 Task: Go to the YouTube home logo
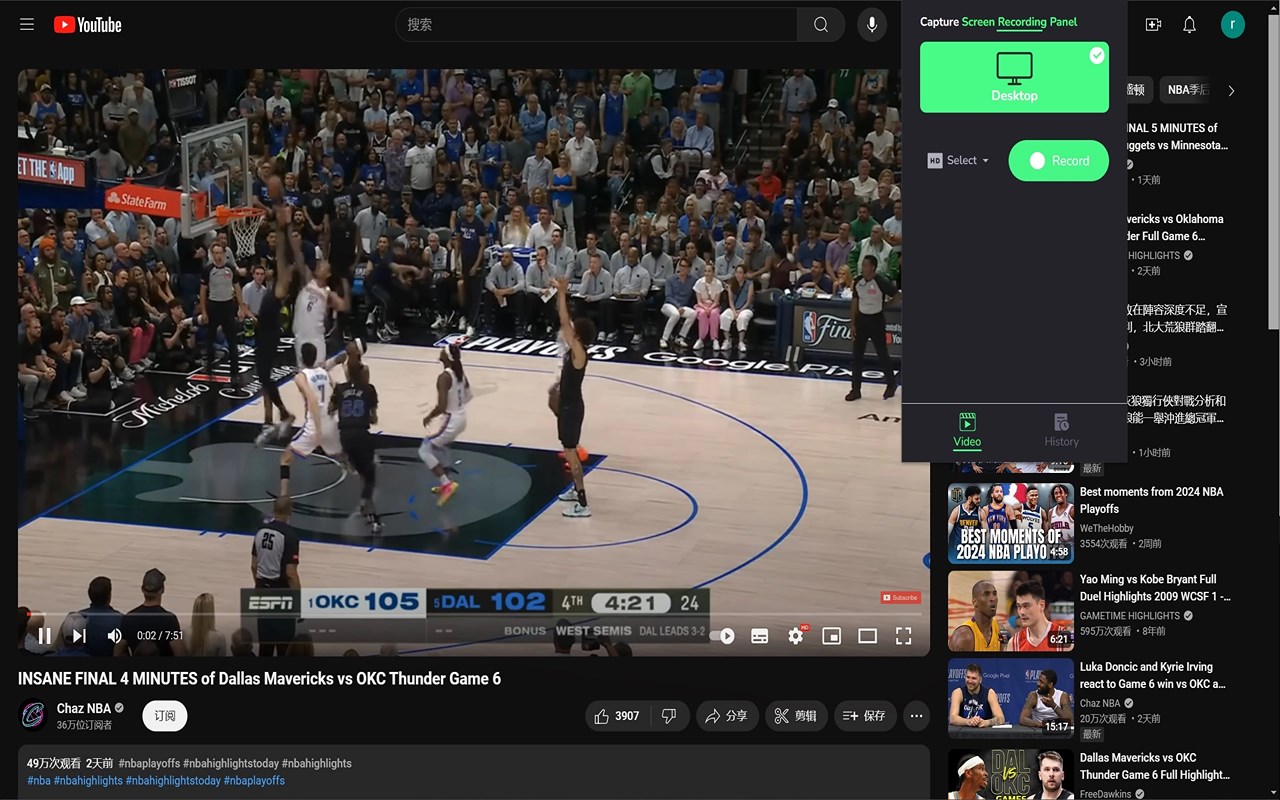88,25
